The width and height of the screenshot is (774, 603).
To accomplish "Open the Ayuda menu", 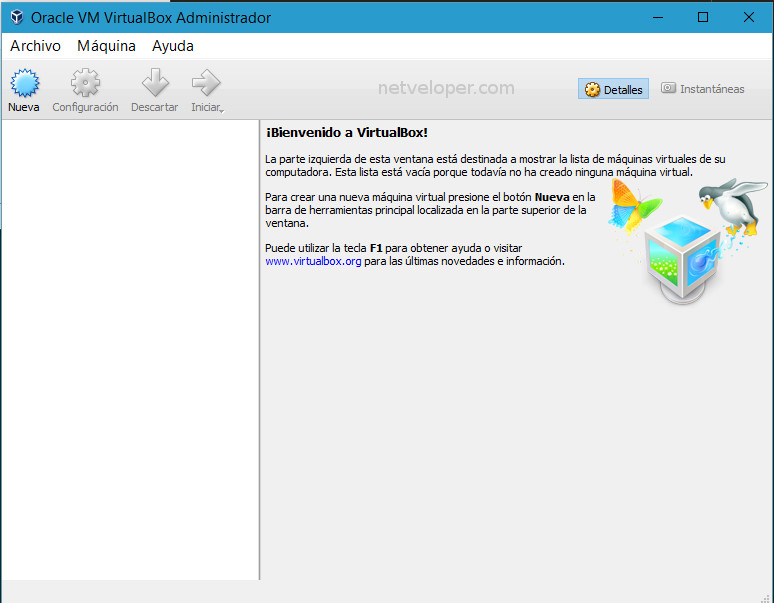I will (x=173, y=46).
